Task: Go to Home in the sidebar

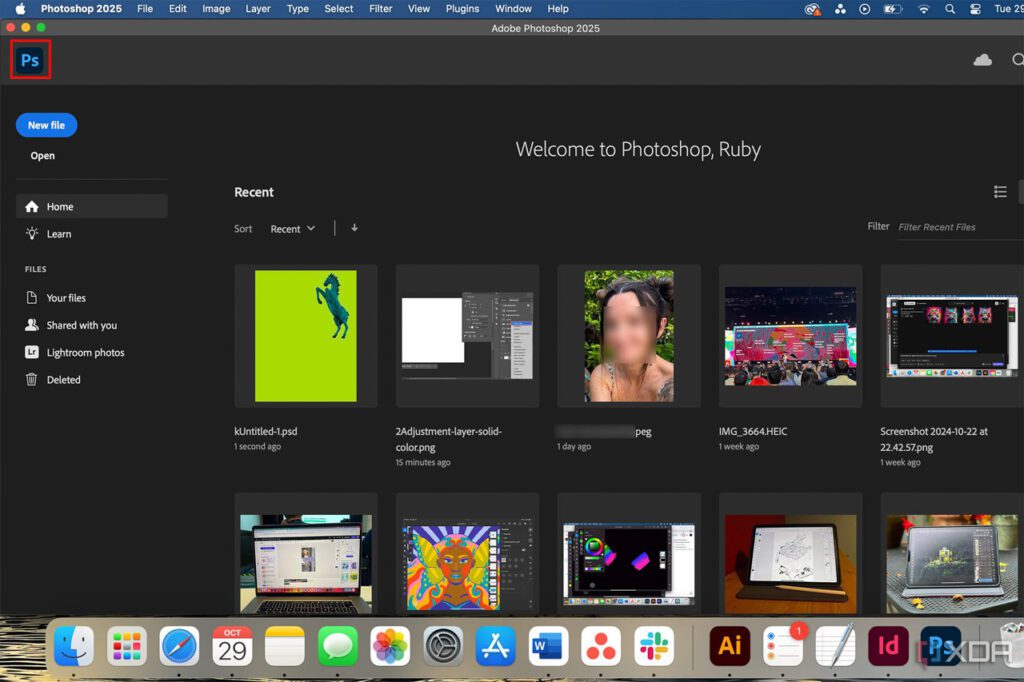Action: [91, 206]
